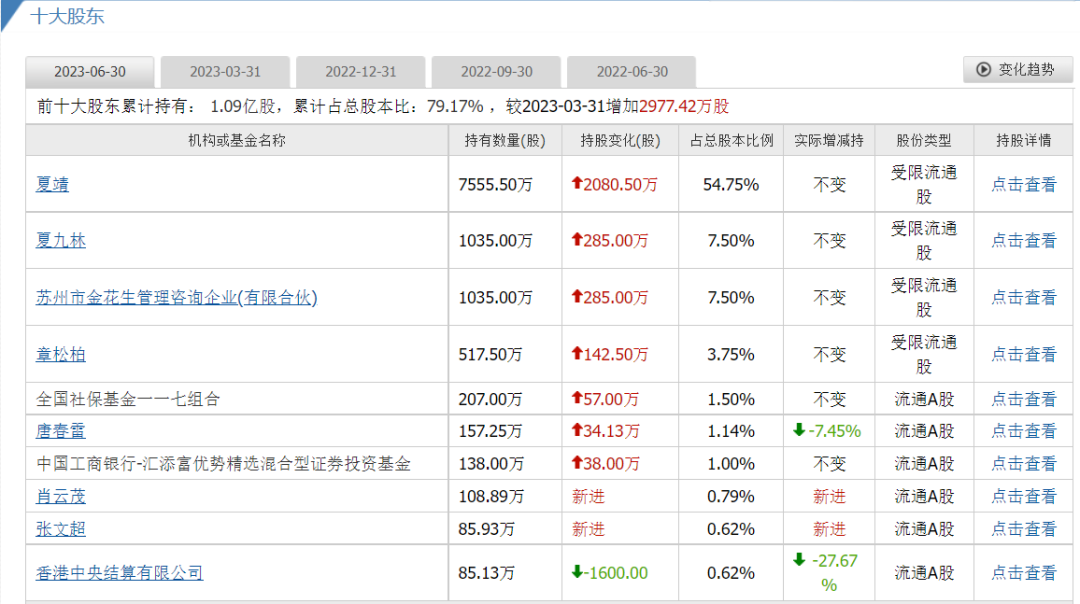The image size is (1080, 604).
Task: Click the 占总股本比例 column header
Action: [731, 140]
